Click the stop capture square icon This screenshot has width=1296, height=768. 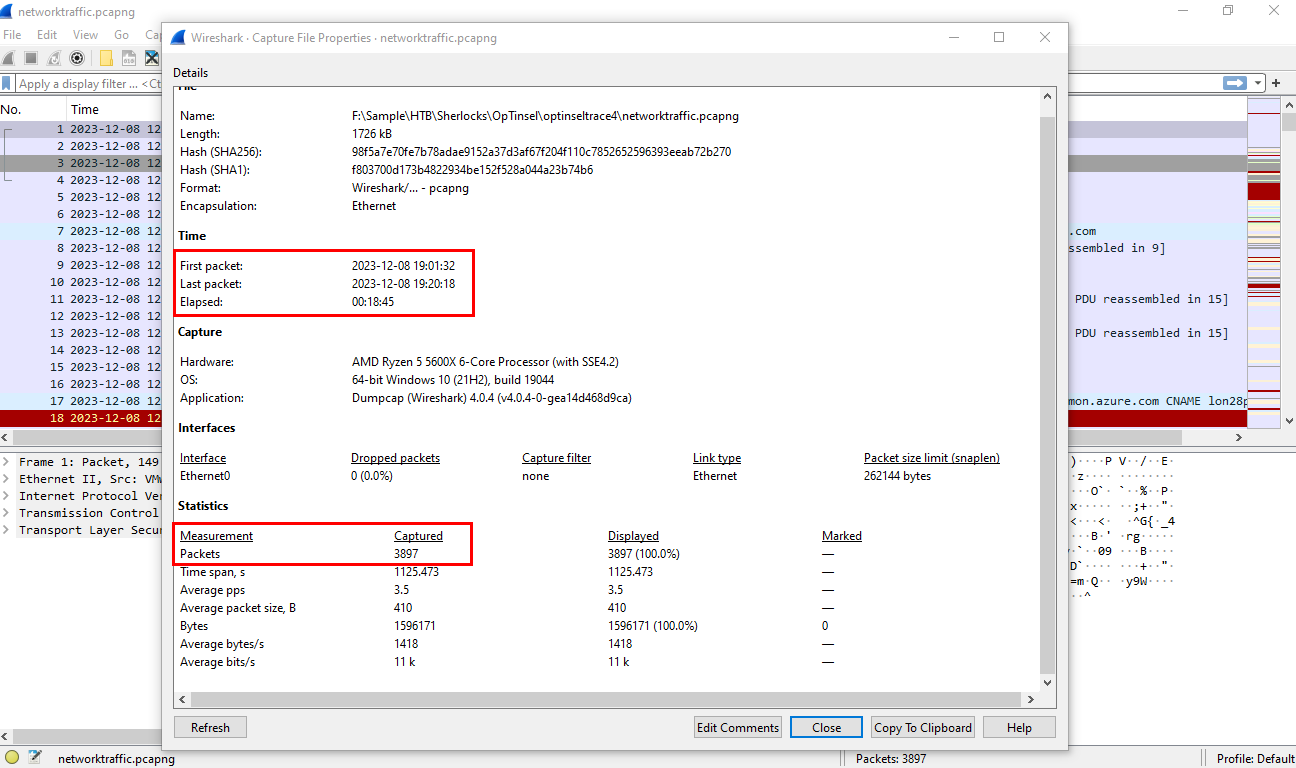pyautogui.click(x=31, y=58)
